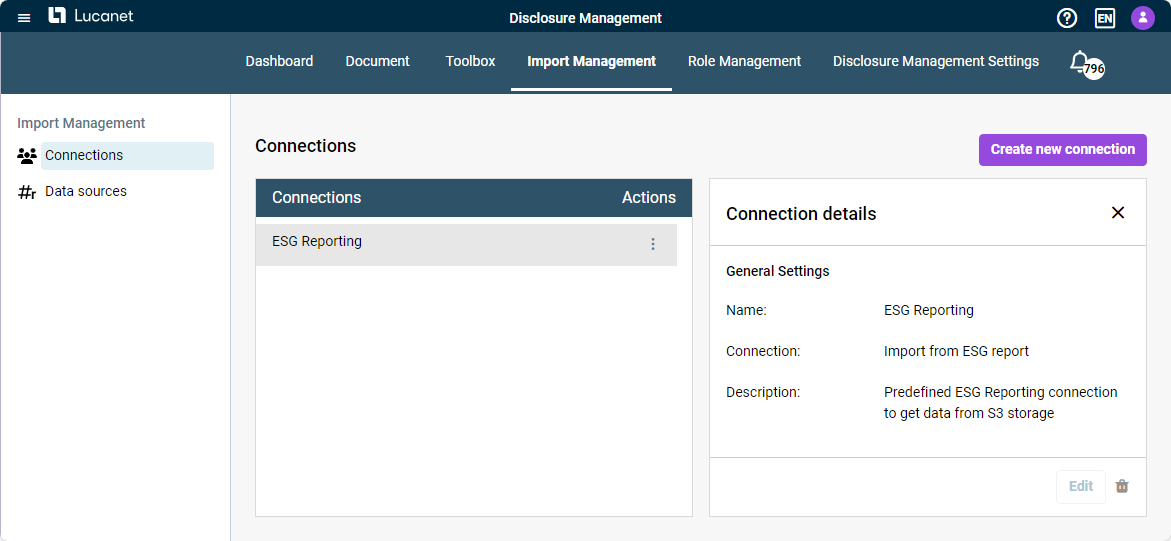Open the Document tab
The image size is (1171, 541).
point(377,61)
